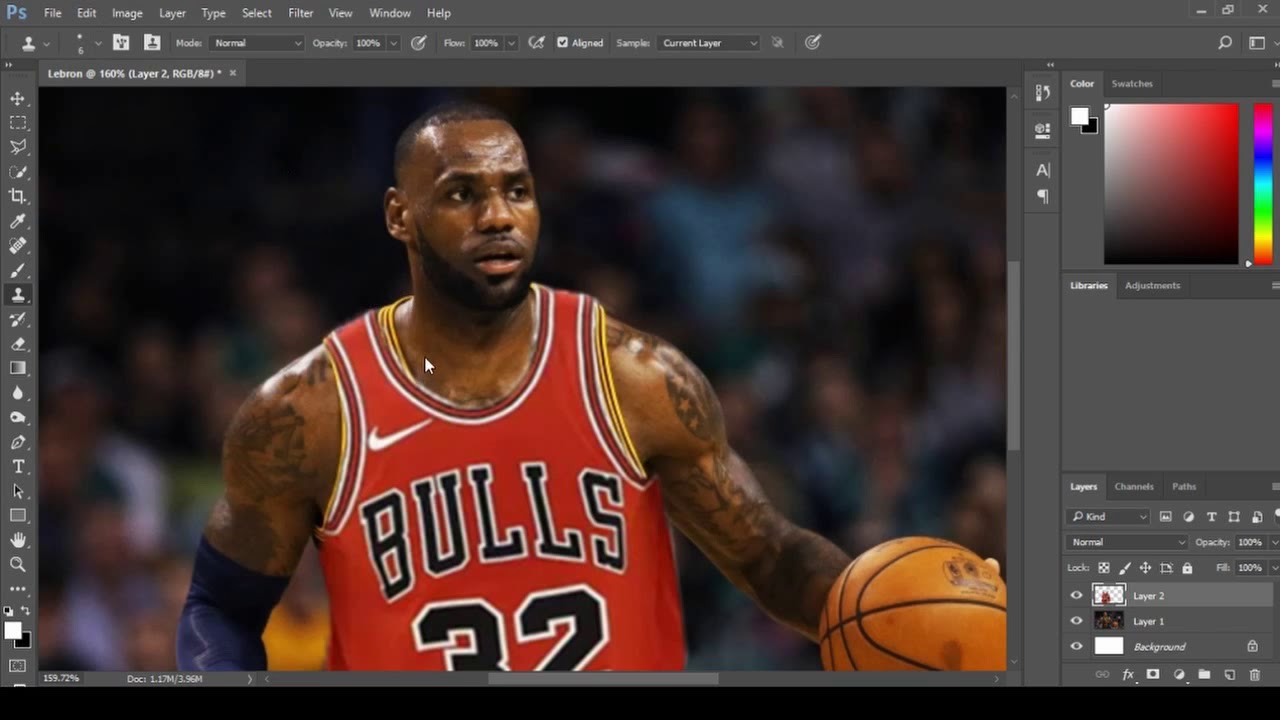Image resolution: width=1280 pixels, height=720 pixels.
Task: Click the hue slider strip
Action: tap(1263, 183)
